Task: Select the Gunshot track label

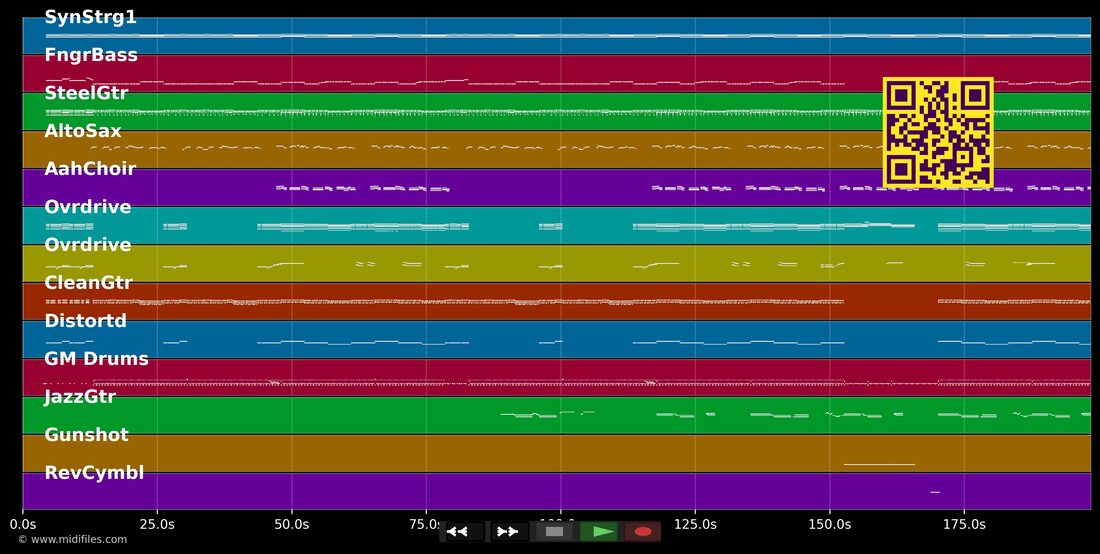Action: click(86, 435)
